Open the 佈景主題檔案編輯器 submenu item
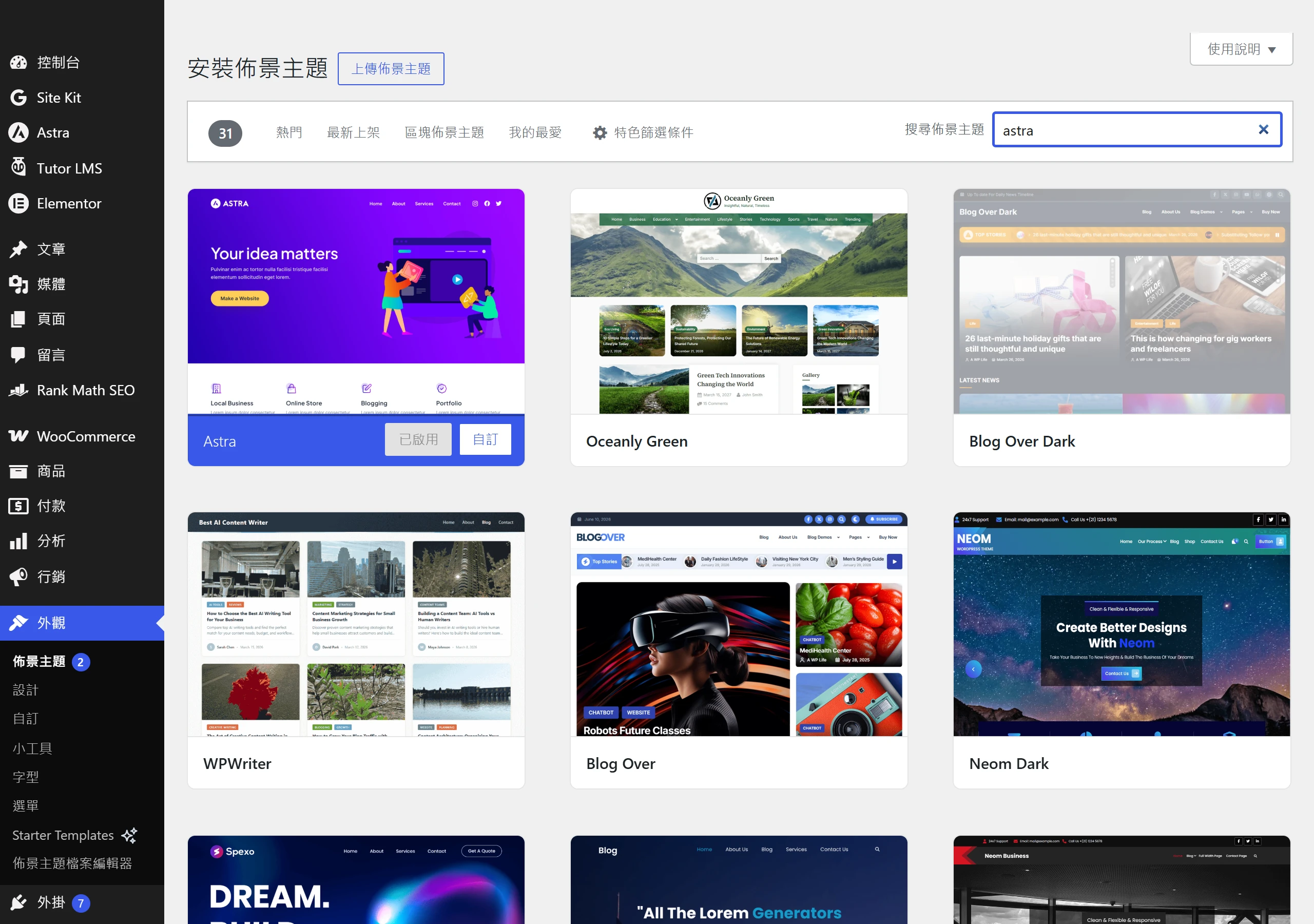Screen dimensions: 1314x924 click(x=73, y=863)
